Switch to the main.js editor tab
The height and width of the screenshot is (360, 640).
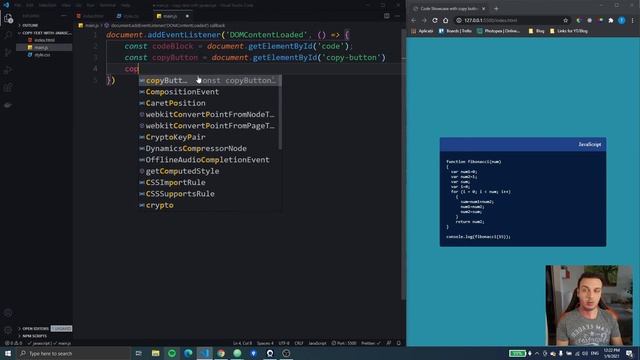tap(170, 16)
